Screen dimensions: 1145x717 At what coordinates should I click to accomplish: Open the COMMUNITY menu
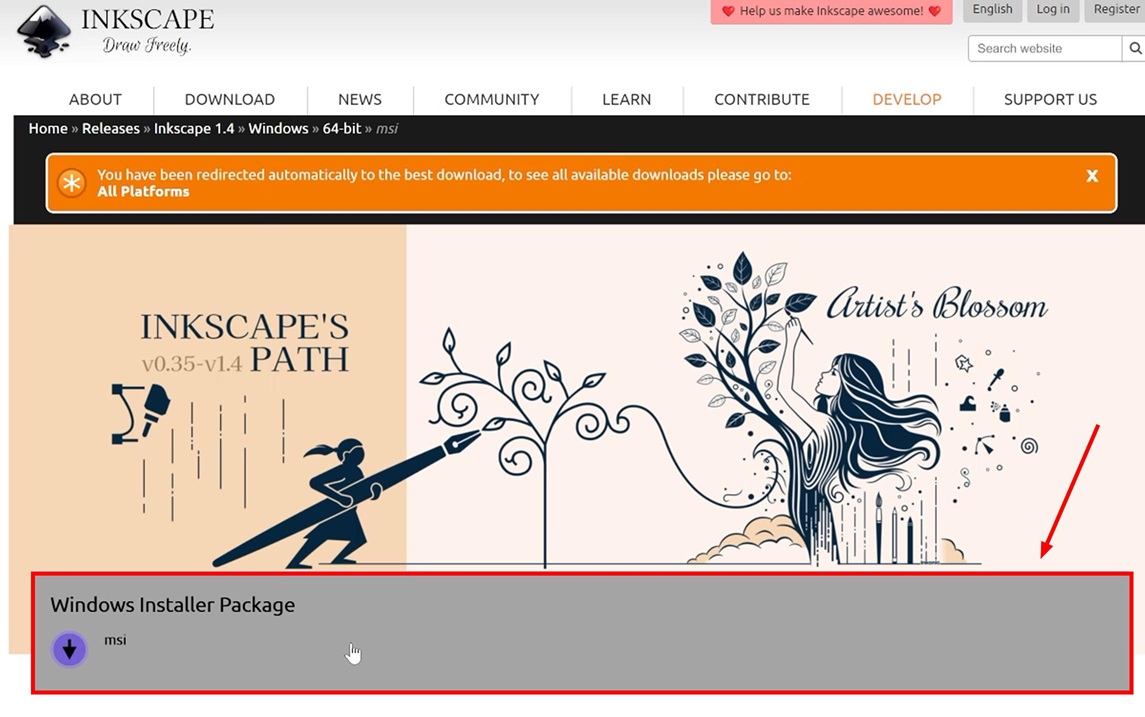(491, 99)
